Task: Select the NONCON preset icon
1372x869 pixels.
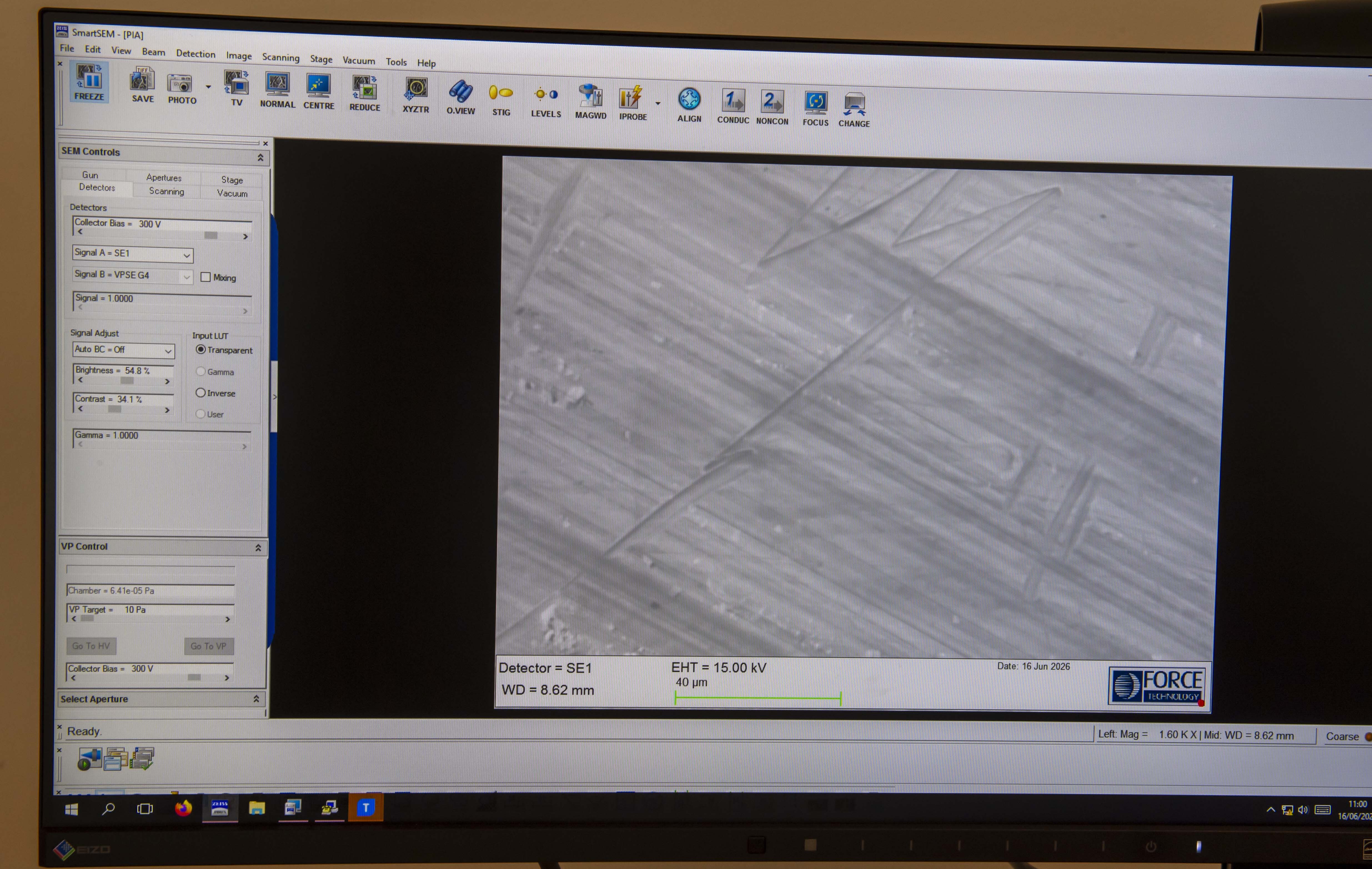Action: click(772, 108)
